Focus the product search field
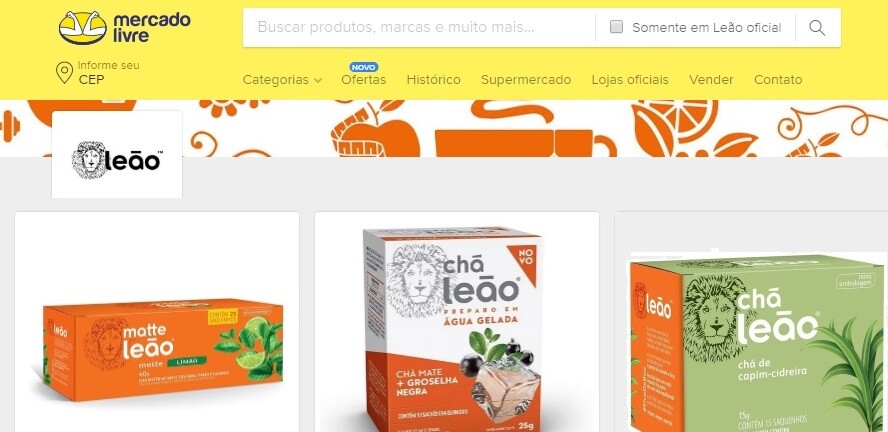This screenshot has width=888, height=432. click(x=419, y=27)
